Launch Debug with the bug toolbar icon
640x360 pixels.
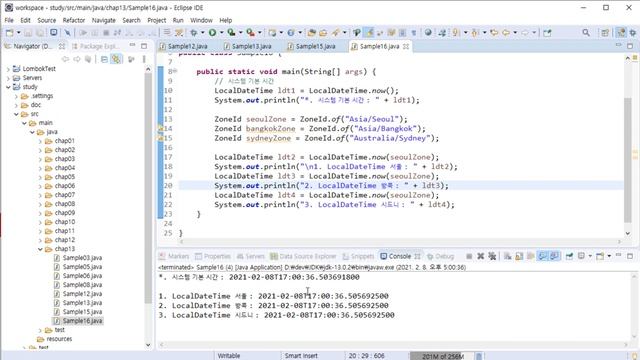coord(193,33)
